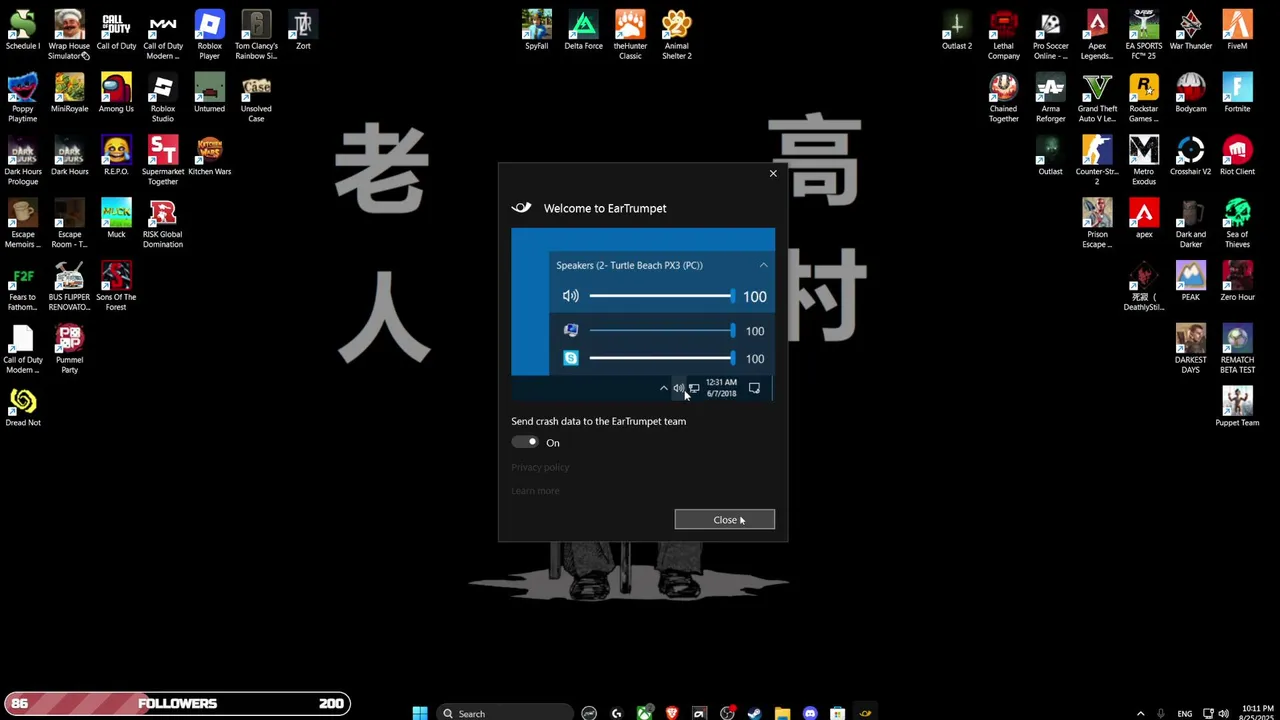Open the taskbar volume speaker icon

(1223, 713)
